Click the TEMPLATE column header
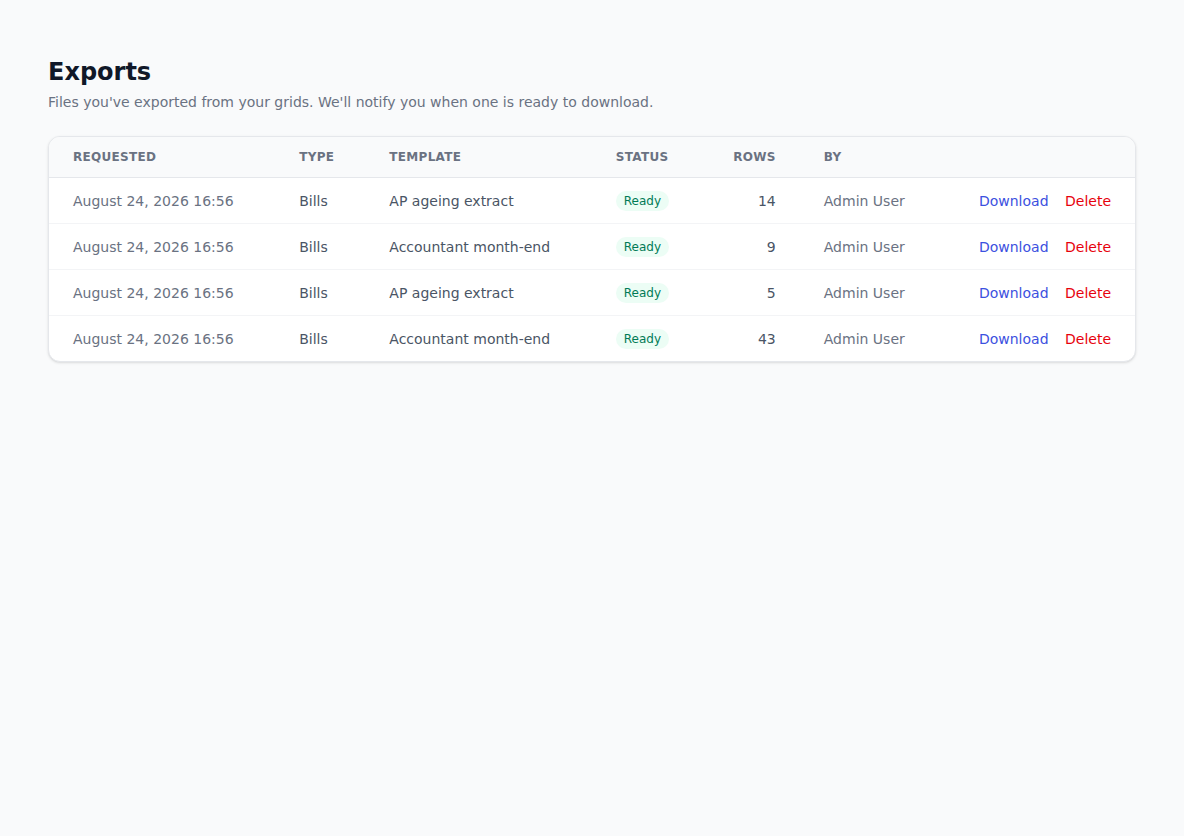This screenshot has height=836, width=1184. coord(425,157)
